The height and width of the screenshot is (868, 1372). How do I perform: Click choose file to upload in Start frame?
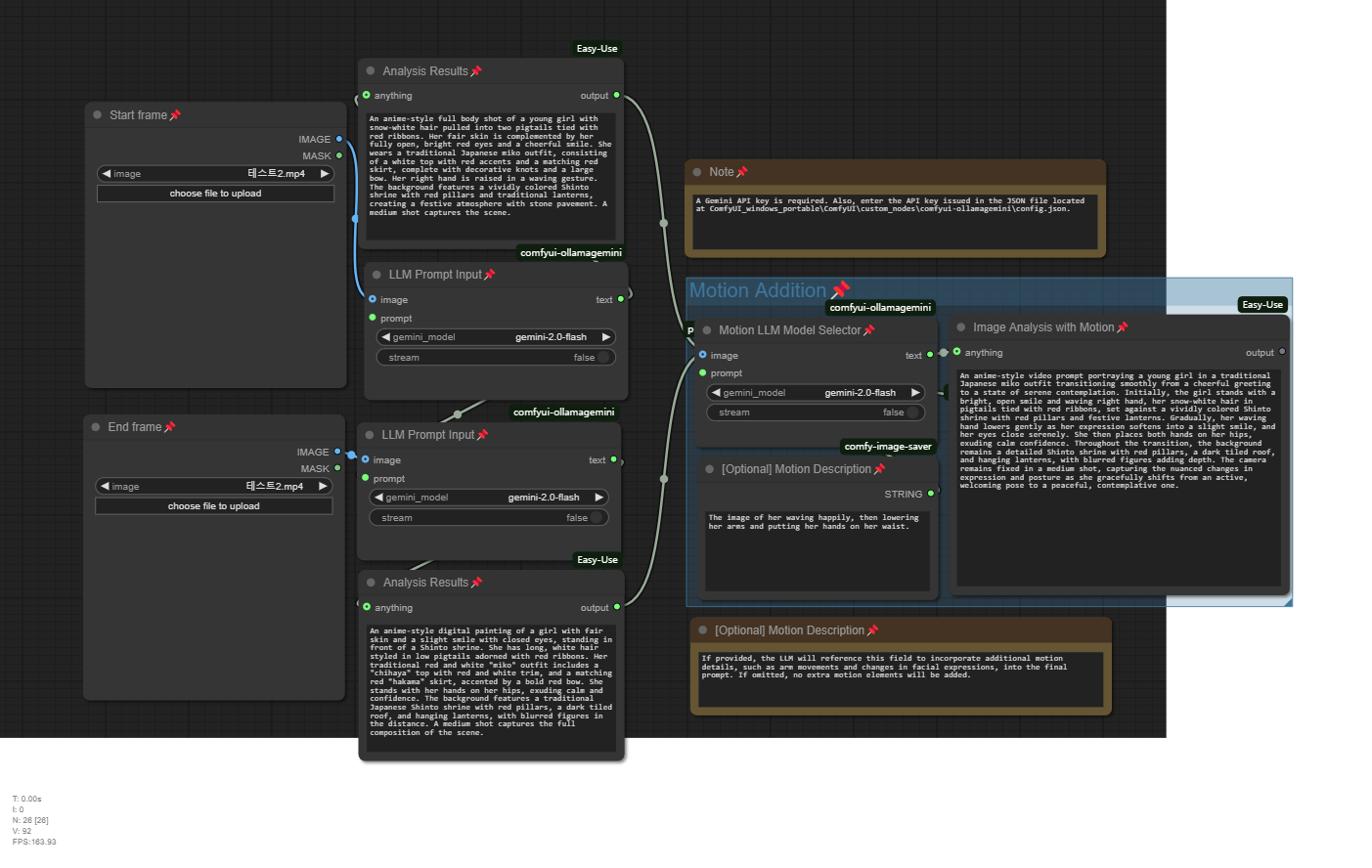click(215, 194)
